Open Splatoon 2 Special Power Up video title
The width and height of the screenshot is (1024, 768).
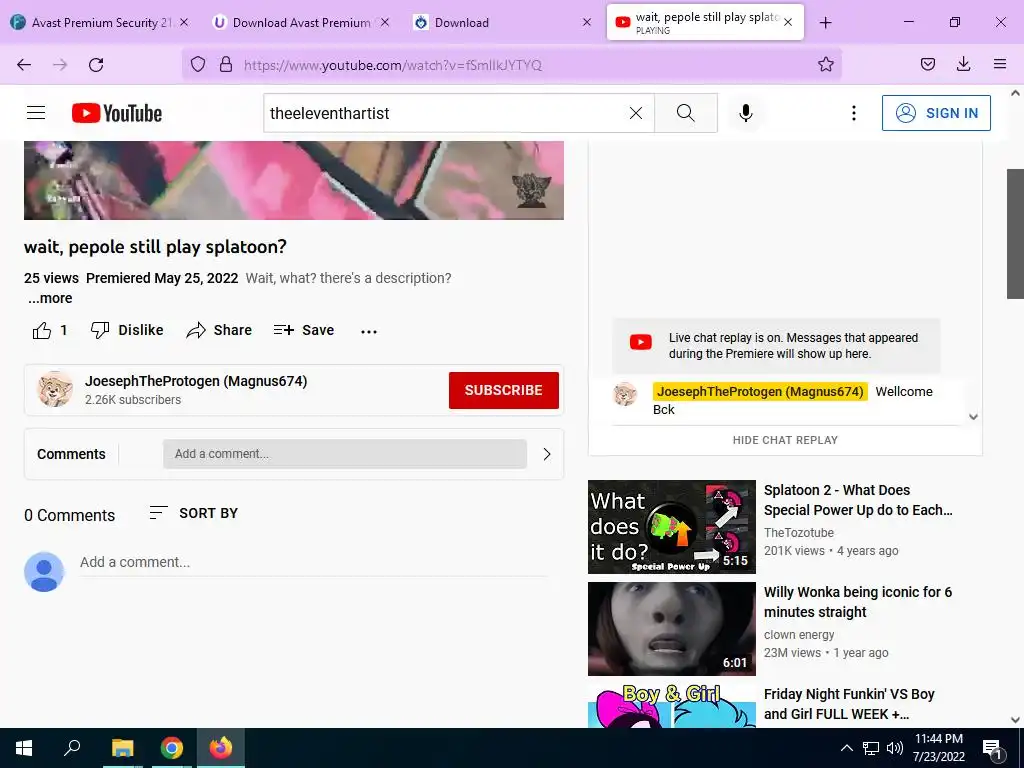tap(857, 500)
